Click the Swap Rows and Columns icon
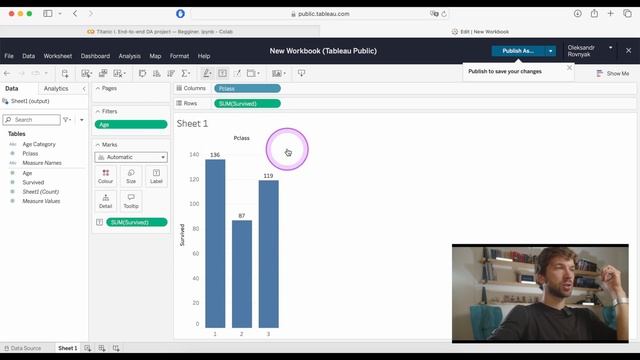Screen dimensions: 640x360 [x=142, y=73]
